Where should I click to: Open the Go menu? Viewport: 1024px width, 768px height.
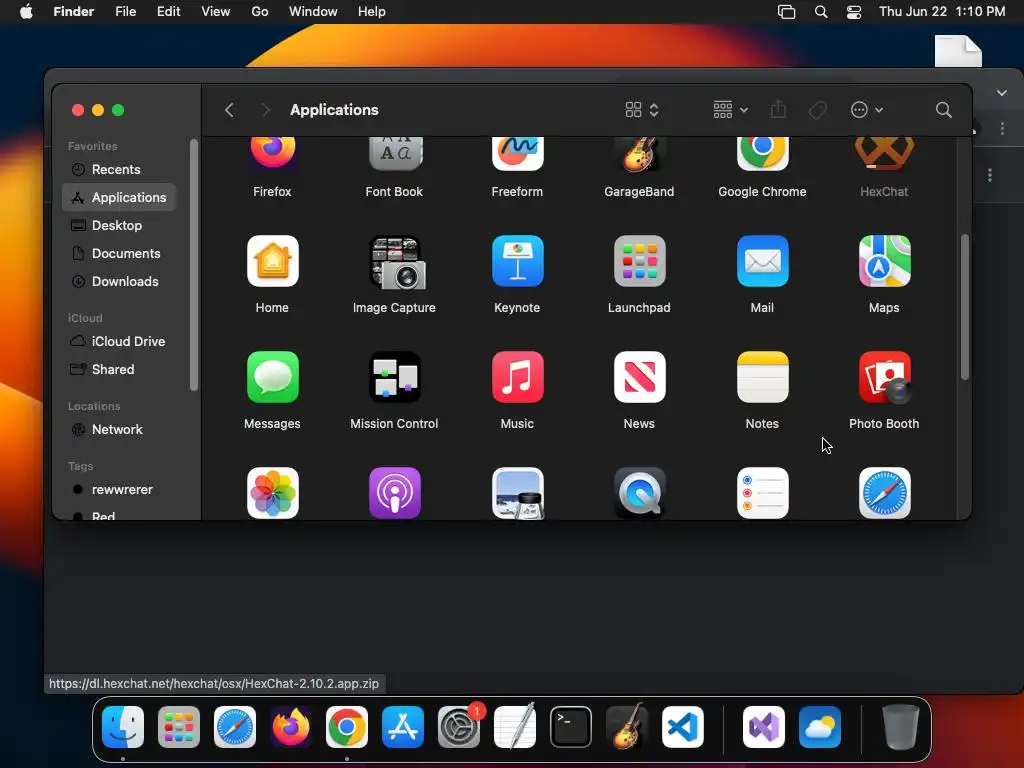tap(260, 12)
